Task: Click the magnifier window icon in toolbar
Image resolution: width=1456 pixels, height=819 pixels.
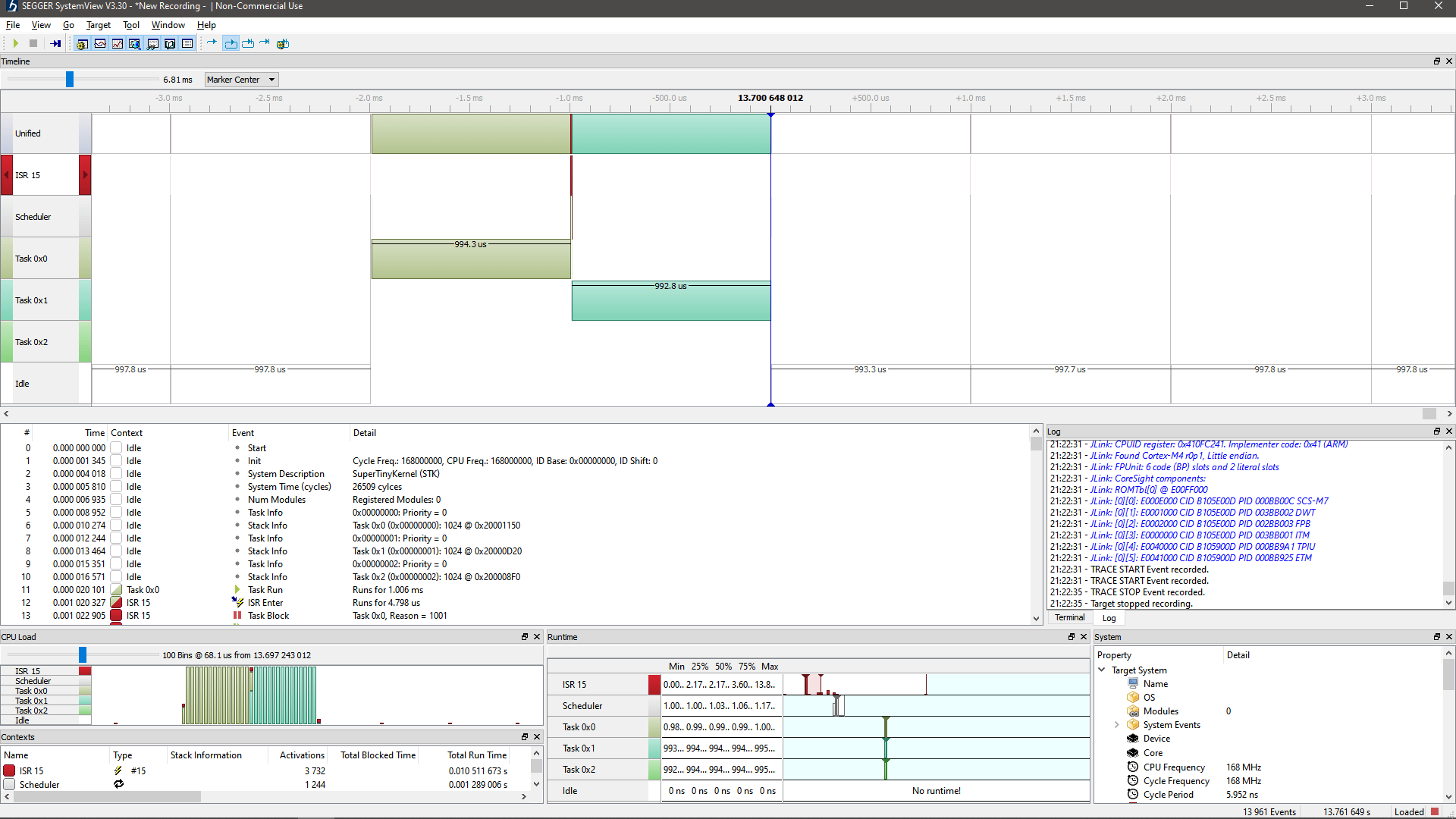Action: coord(135,44)
